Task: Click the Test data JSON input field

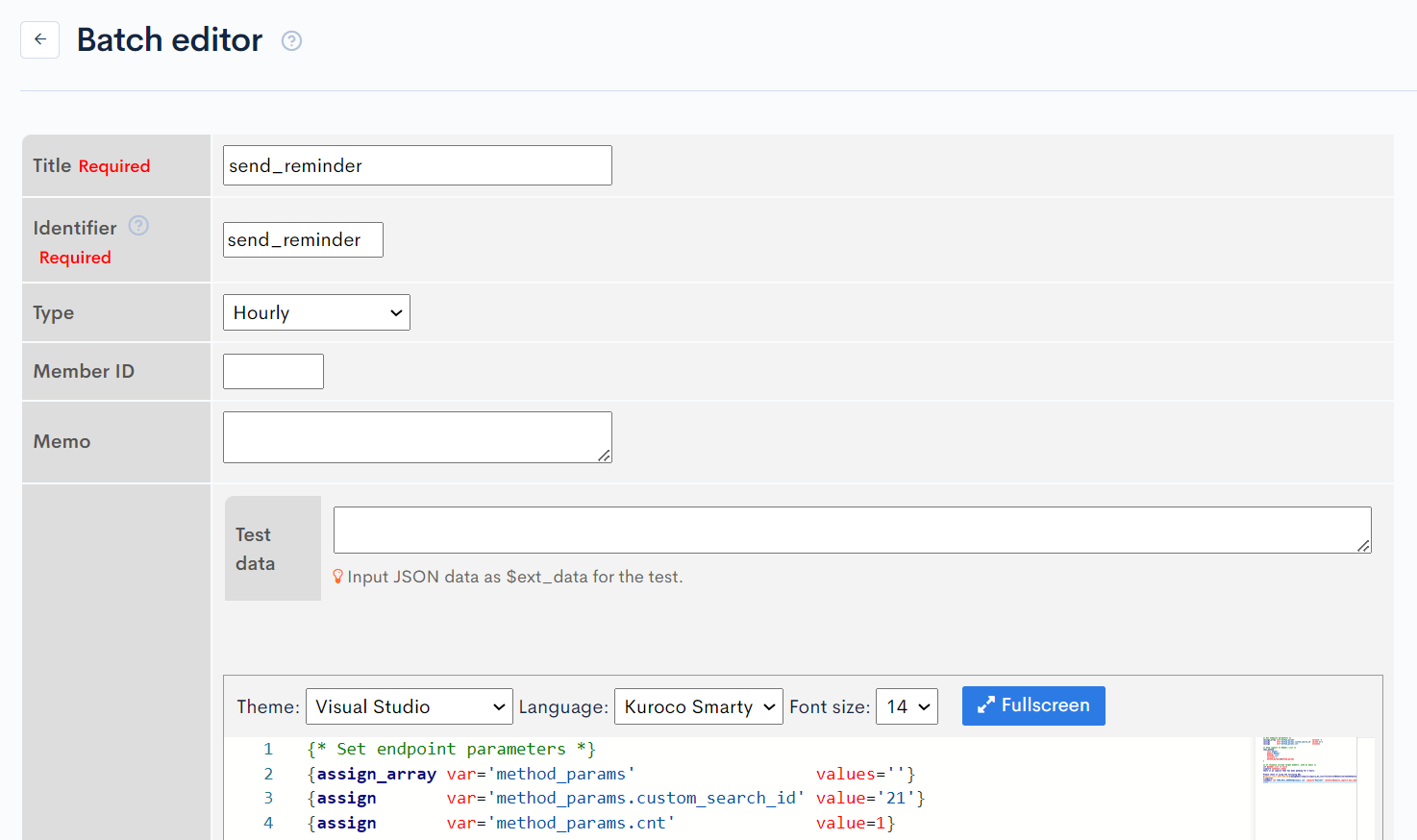Action: tap(850, 529)
